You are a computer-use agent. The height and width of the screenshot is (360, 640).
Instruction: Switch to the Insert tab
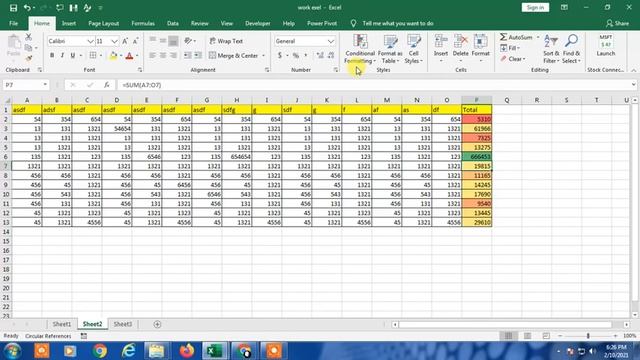[69, 24]
